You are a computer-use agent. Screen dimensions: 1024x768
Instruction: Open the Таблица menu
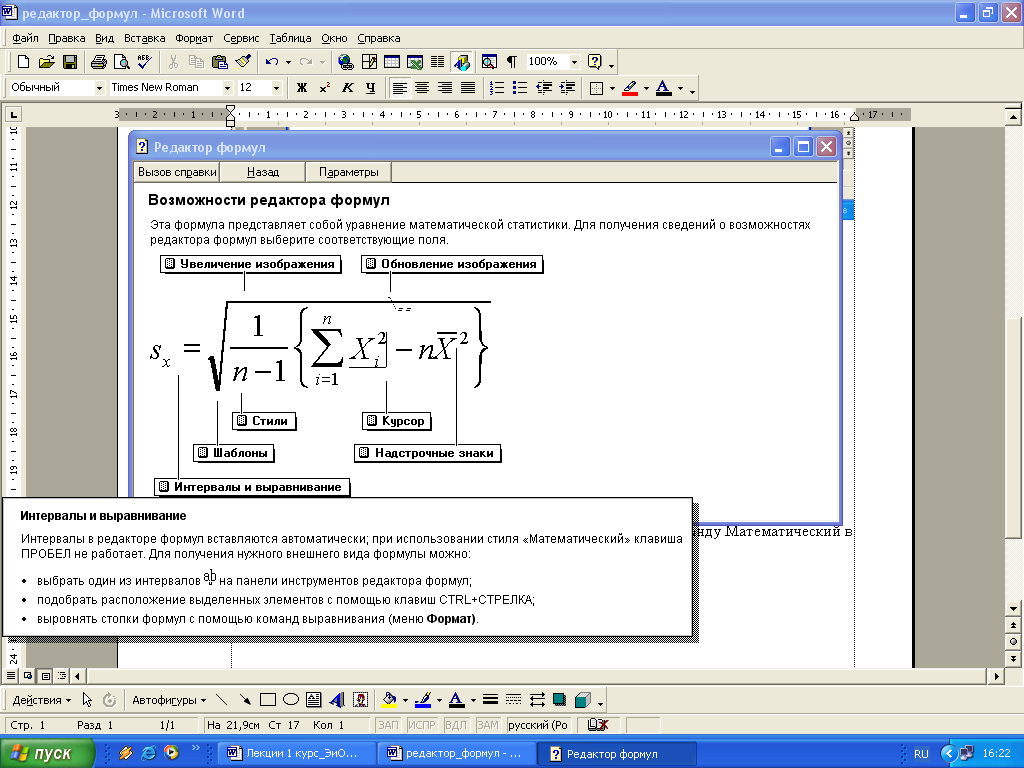(x=290, y=38)
